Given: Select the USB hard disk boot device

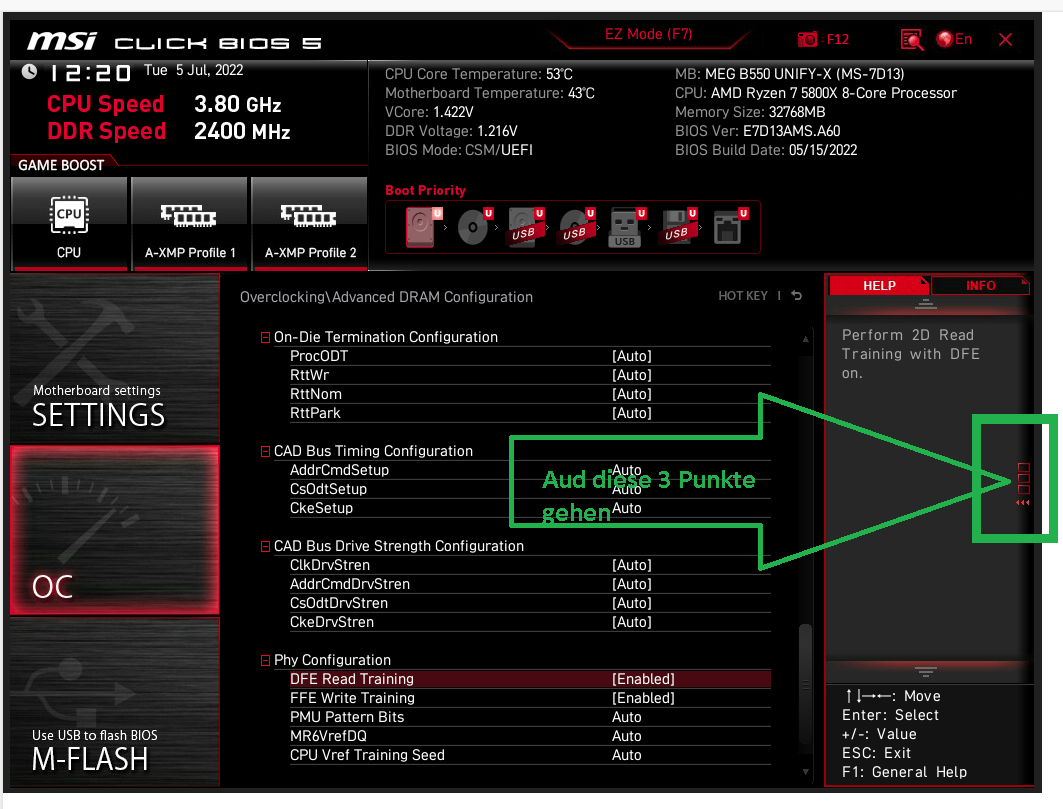Looking at the screenshot, I should click(524, 227).
